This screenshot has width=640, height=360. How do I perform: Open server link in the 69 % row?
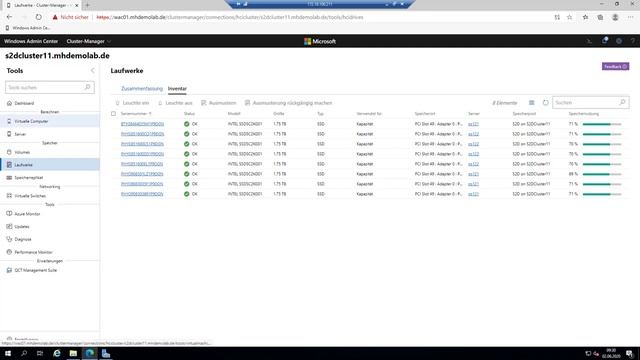pos(473,174)
